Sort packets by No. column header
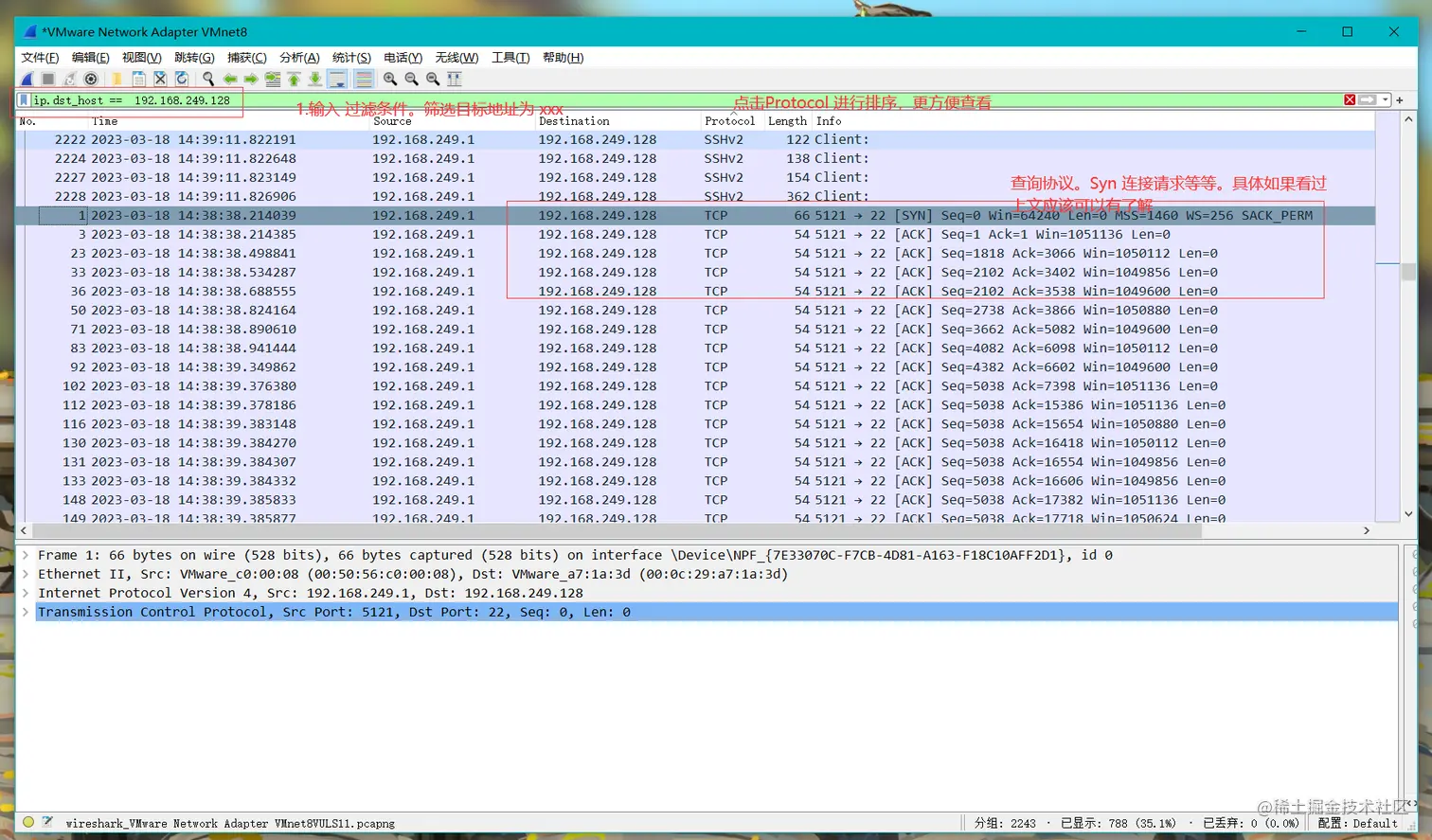This screenshot has height=840, width=1432. click(x=52, y=121)
